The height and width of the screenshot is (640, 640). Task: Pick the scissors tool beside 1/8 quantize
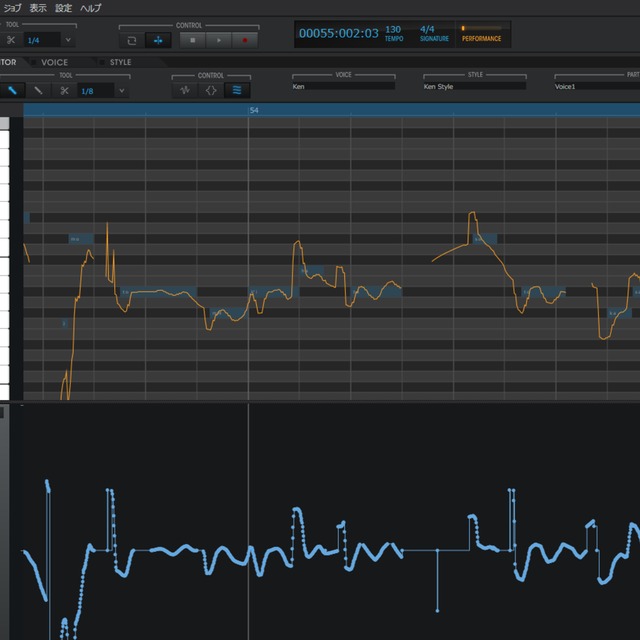point(64,90)
